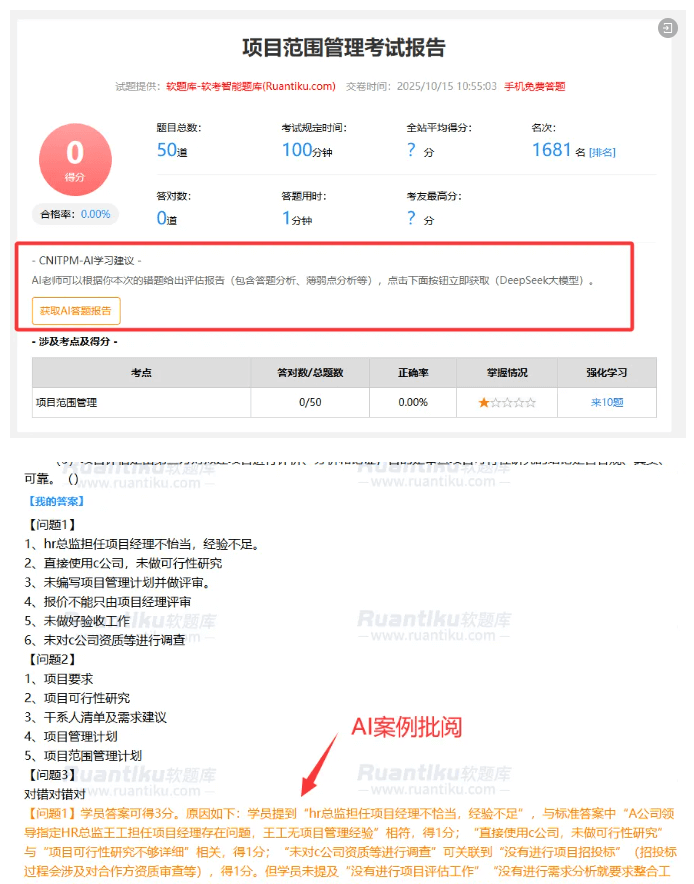Click the 来10题 practice link
The height and width of the screenshot is (884, 694).
pyautogui.click(x=607, y=403)
